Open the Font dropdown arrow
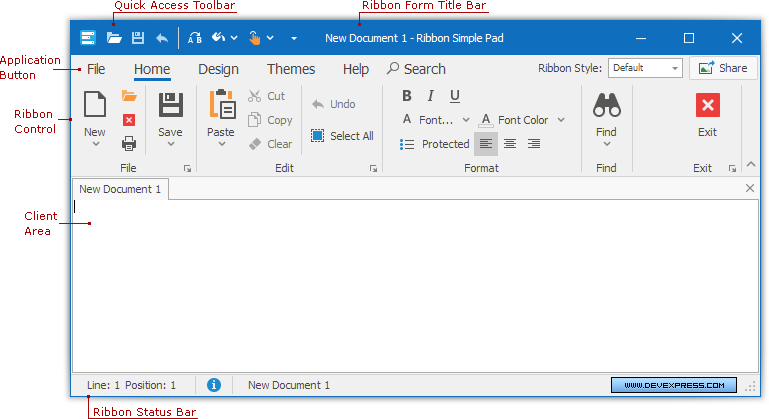 pyautogui.click(x=466, y=120)
